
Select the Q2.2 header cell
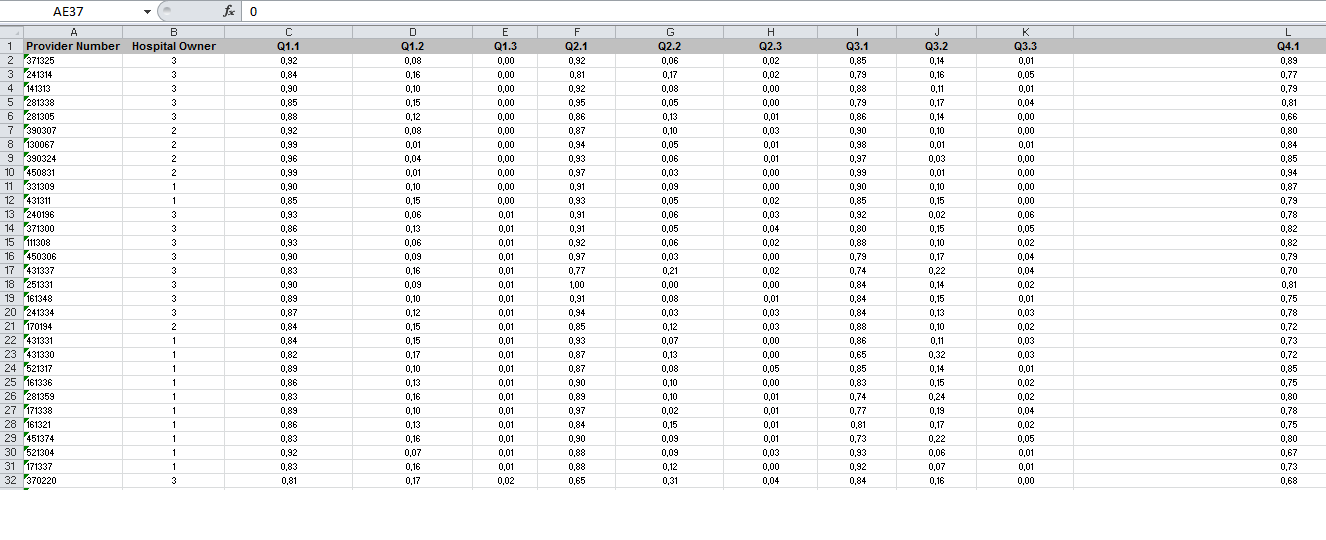[670, 46]
